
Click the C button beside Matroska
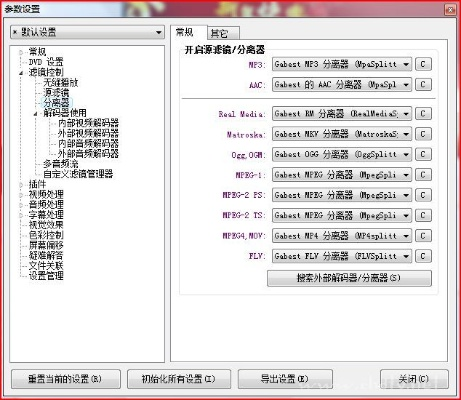(423, 134)
